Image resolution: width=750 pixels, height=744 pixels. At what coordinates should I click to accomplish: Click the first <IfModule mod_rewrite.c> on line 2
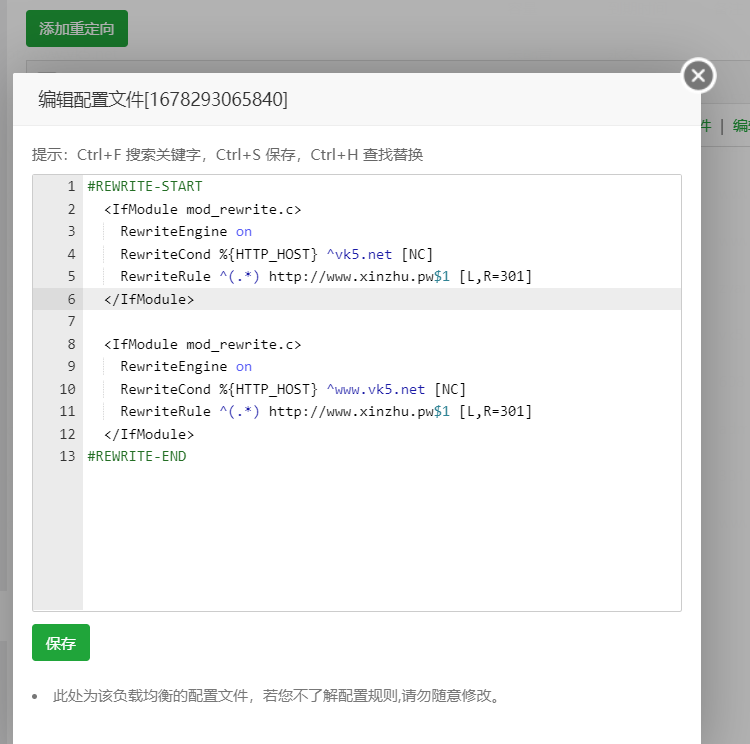202,209
